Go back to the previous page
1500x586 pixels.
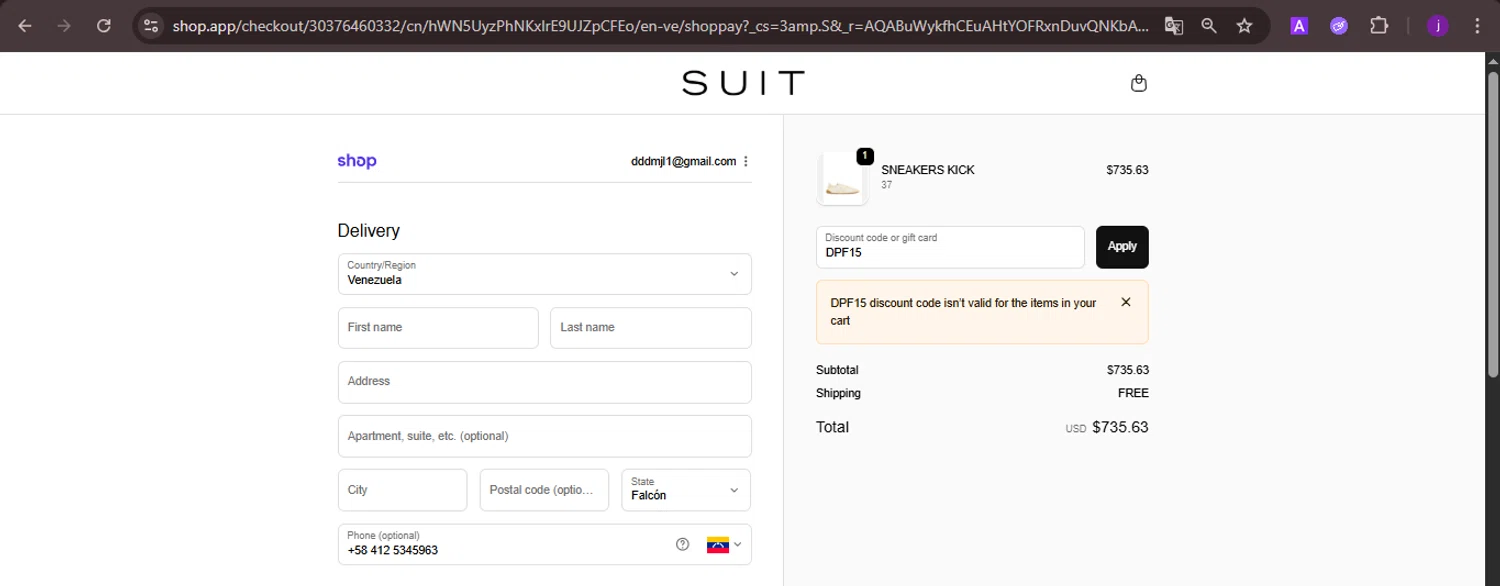point(25,26)
